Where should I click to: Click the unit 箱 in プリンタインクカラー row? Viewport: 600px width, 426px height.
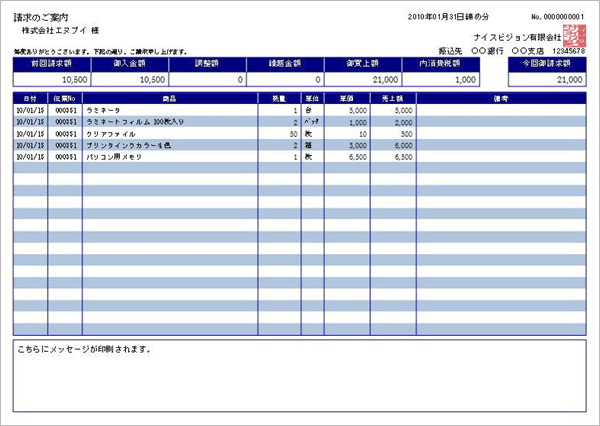point(308,145)
